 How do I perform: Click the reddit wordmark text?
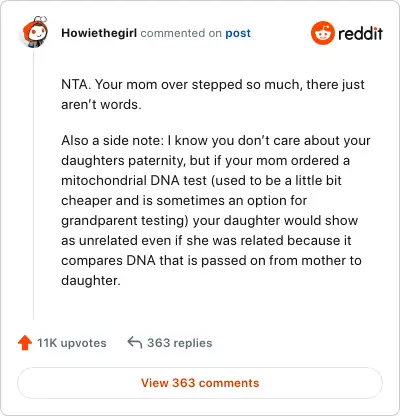coord(360,34)
